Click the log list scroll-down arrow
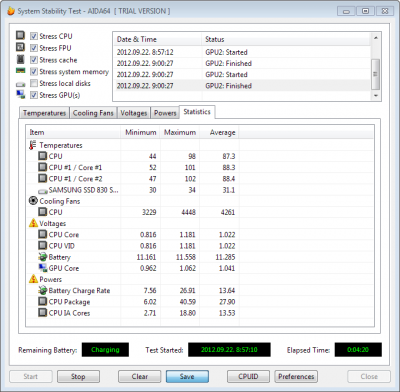This screenshot has width=400, height=392. (376, 96)
